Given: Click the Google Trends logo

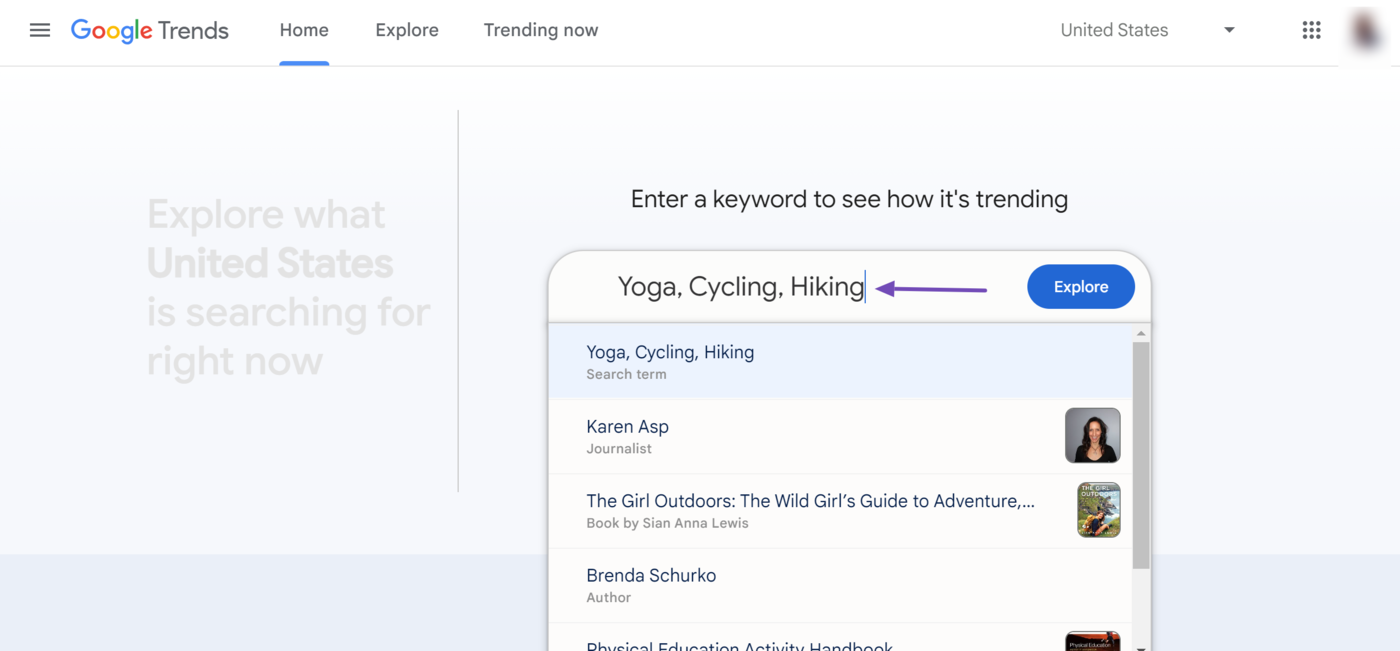Looking at the screenshot, I should coord(150,31).
